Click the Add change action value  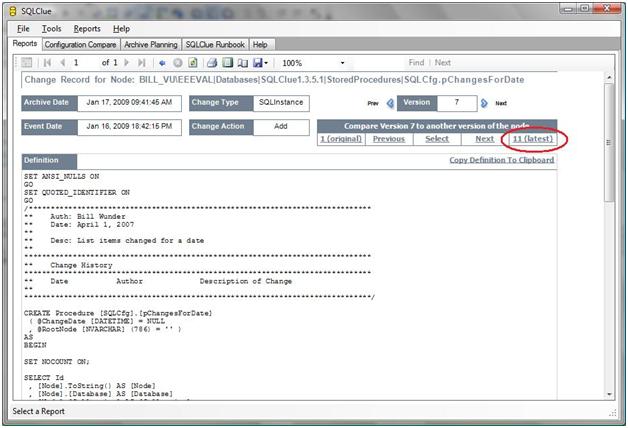281,127
